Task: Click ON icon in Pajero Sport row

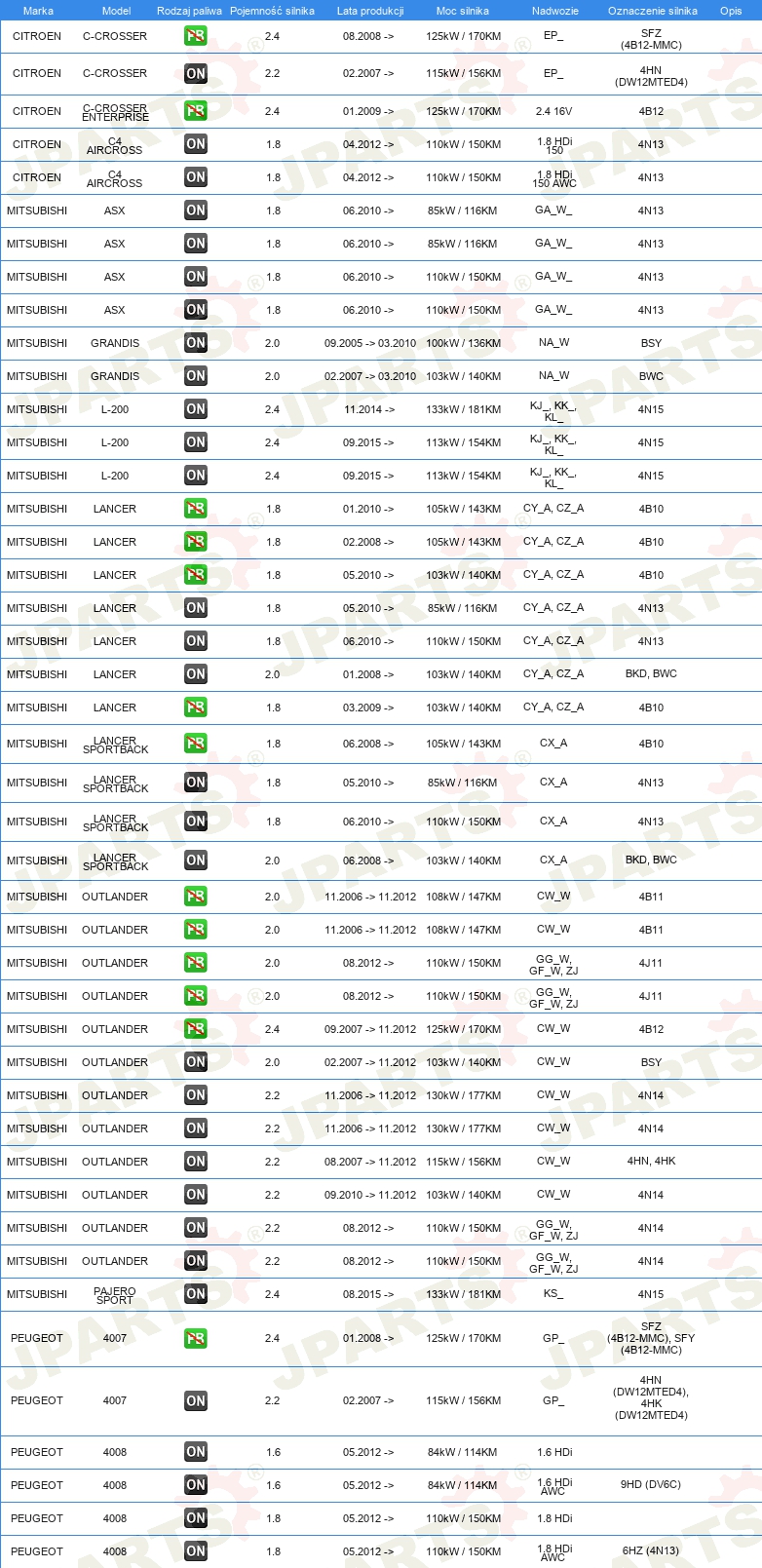Action: [x=196, y=1294]
